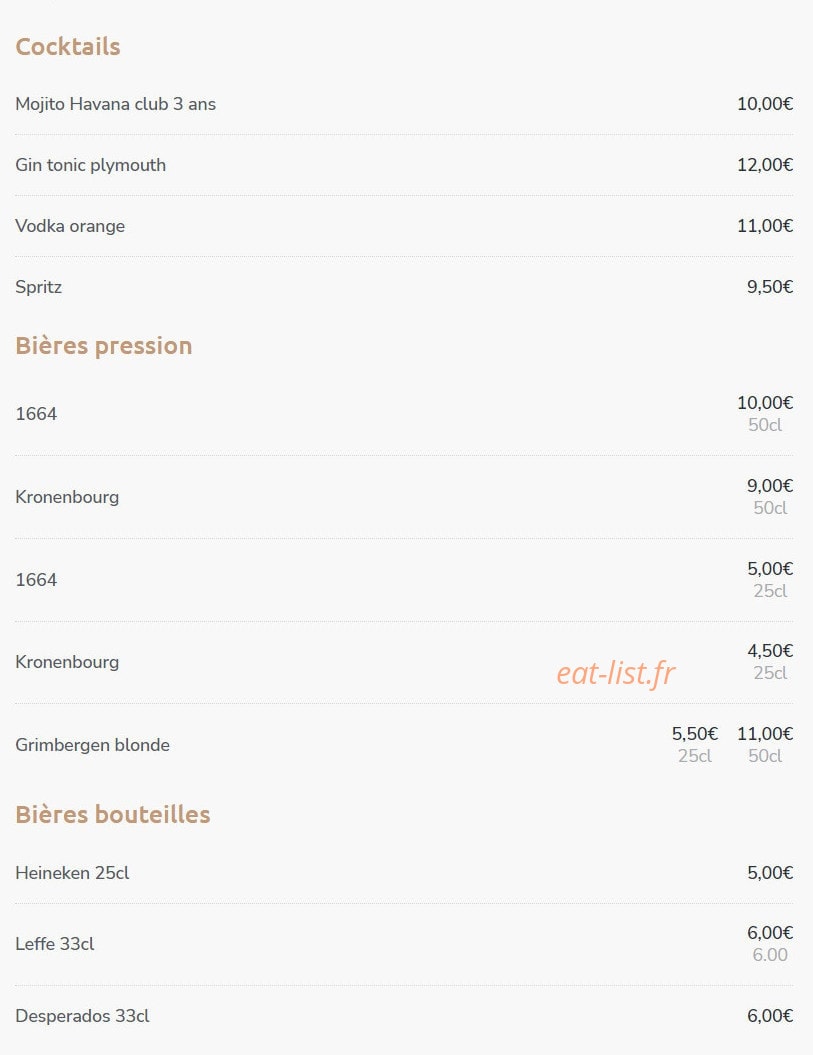The width and height of the screenshot is (813, 1055).
Task: Select the Grimbergen blonde item
Action: (92, 745)
